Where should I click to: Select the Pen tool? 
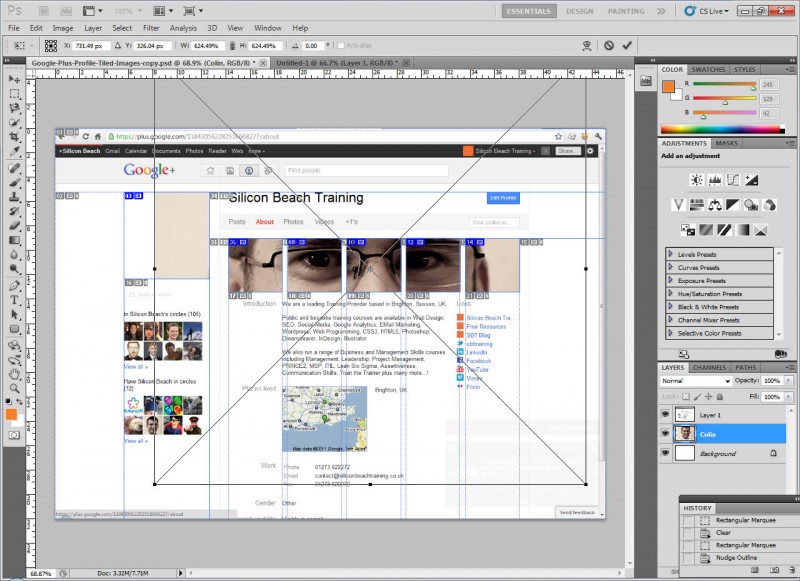14,286
